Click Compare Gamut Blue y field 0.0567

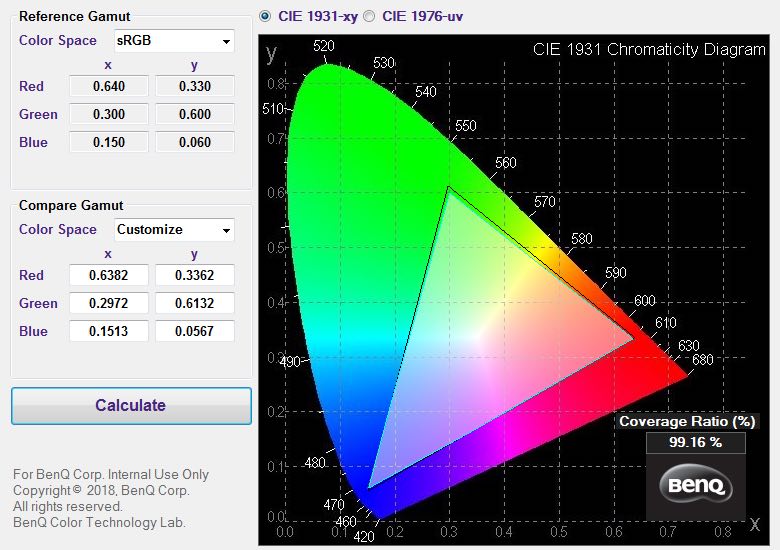tap(194, 331)
